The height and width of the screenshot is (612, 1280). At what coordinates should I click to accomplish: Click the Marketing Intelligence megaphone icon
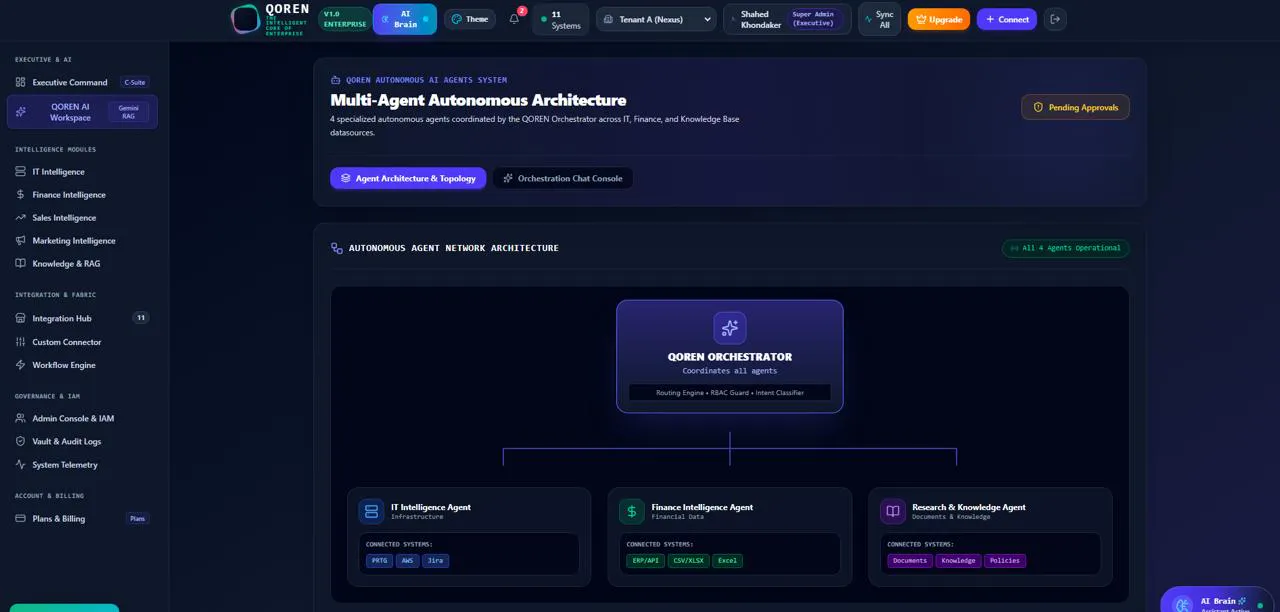[x=21, y=241]
